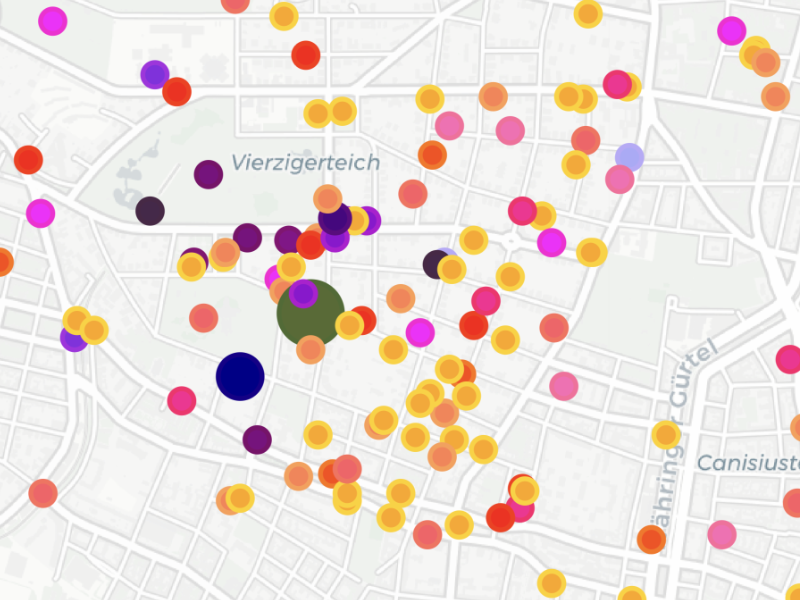Select the magenta marker in top-left corner
Screen dimensions: 800x600
coord(52,21)
